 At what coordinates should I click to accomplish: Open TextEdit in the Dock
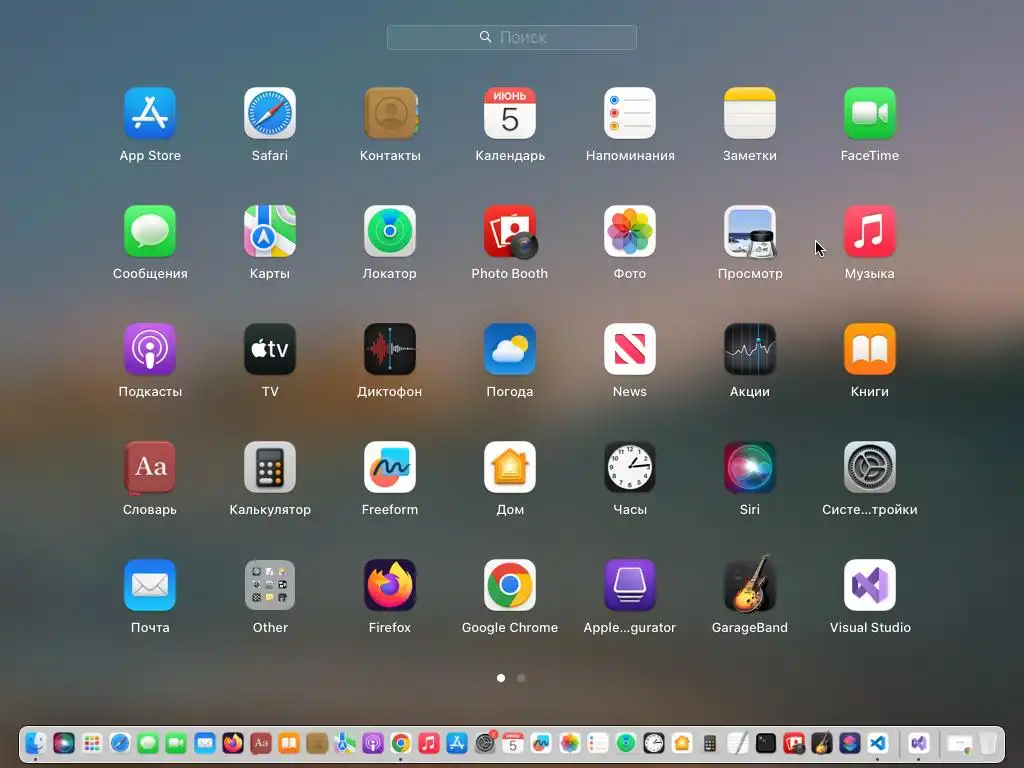(737, 743)
